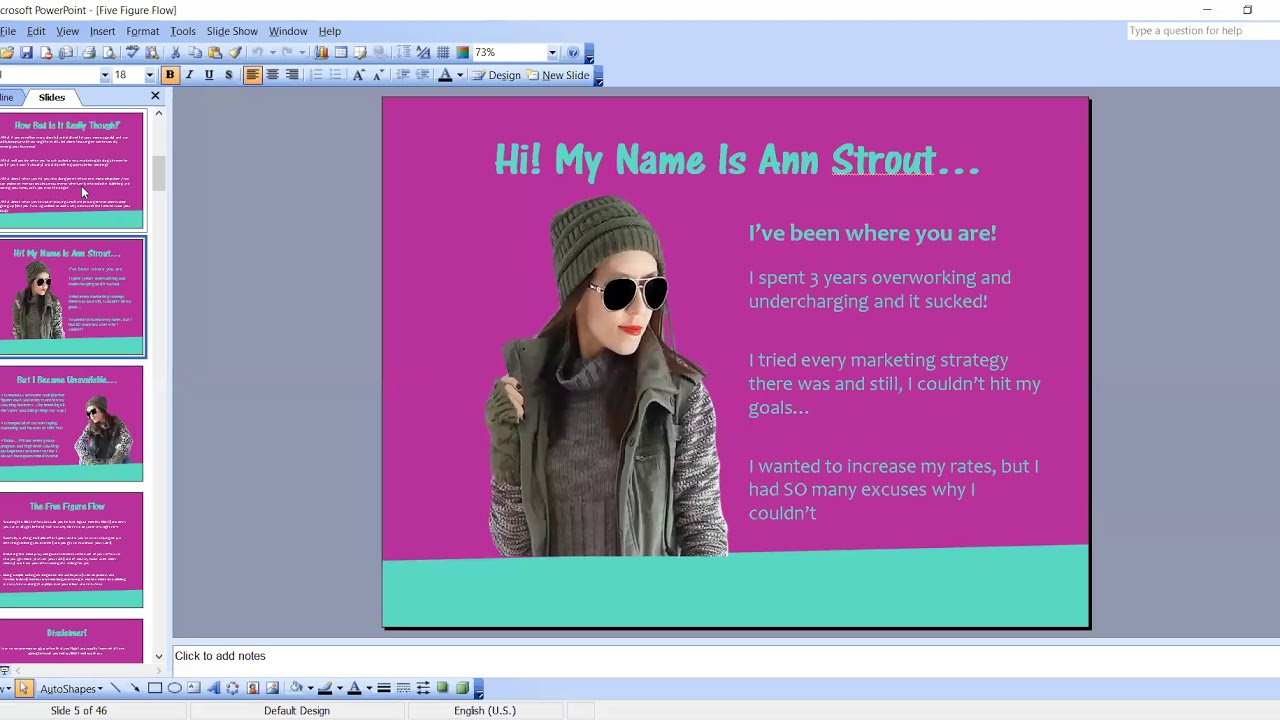Open the Format menu
This screenshot has width=1280, height=720.
point(143,31)
